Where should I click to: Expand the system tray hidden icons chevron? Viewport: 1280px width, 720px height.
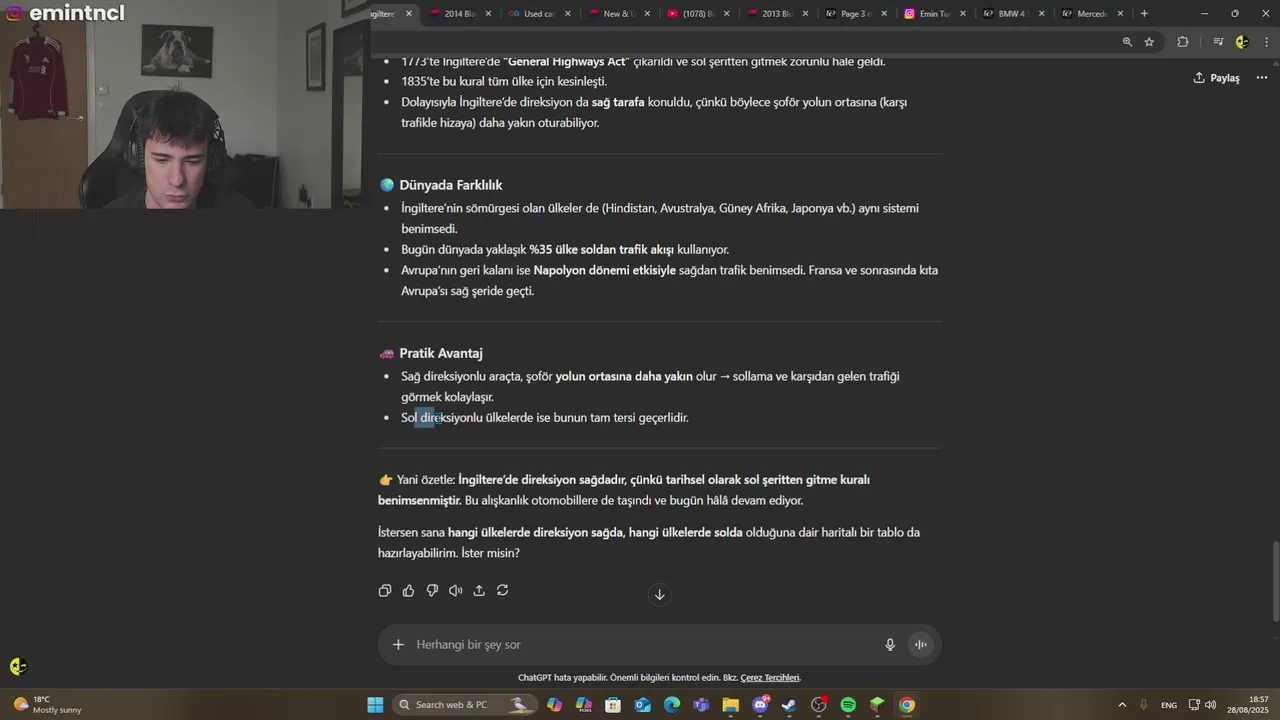pos(1122,705)
